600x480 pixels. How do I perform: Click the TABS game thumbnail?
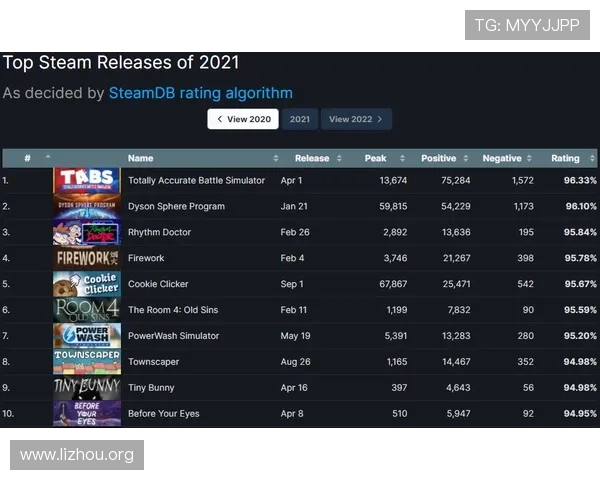[87, 180]
